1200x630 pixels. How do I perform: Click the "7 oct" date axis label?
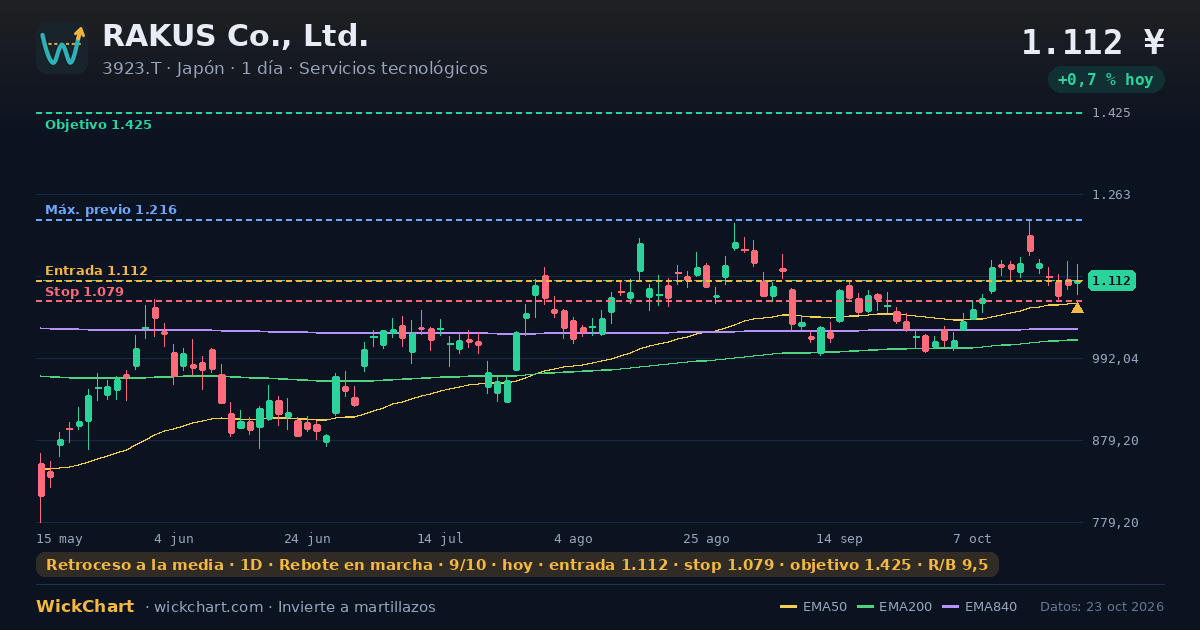tap(972, 538)
